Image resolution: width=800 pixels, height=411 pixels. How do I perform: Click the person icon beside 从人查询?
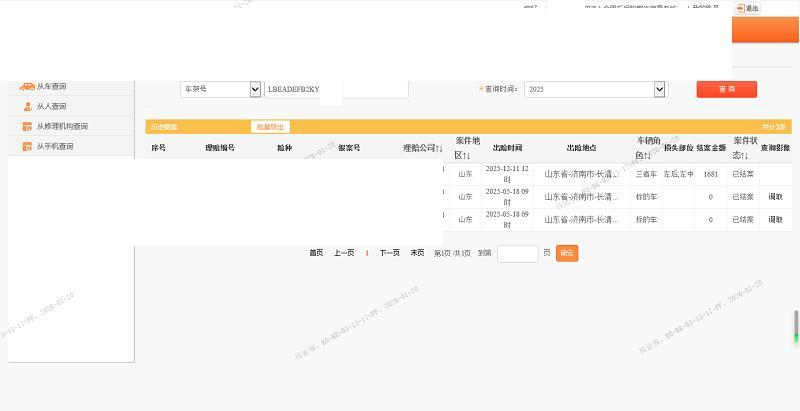pyautogui.click(x=27, y=107)
